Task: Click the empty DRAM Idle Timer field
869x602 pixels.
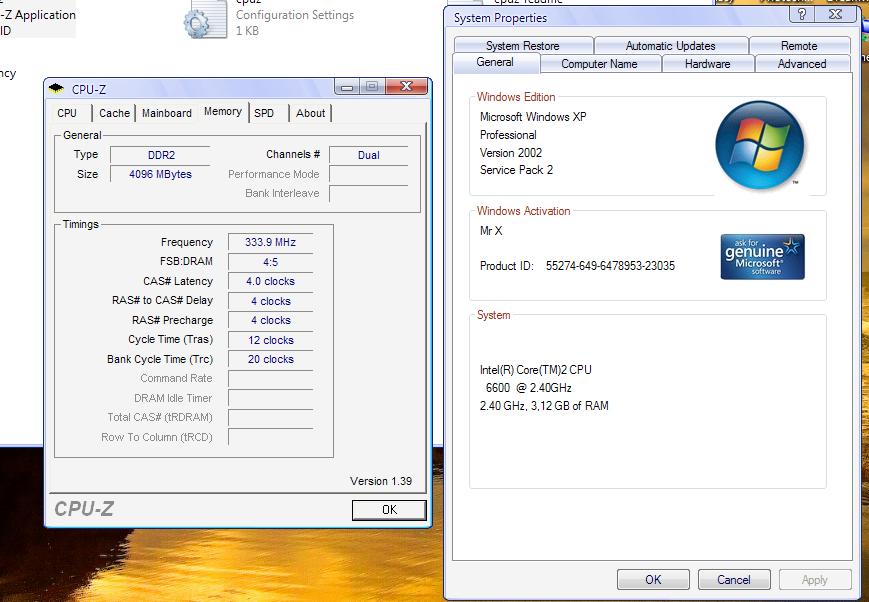Action: (270, 398)
